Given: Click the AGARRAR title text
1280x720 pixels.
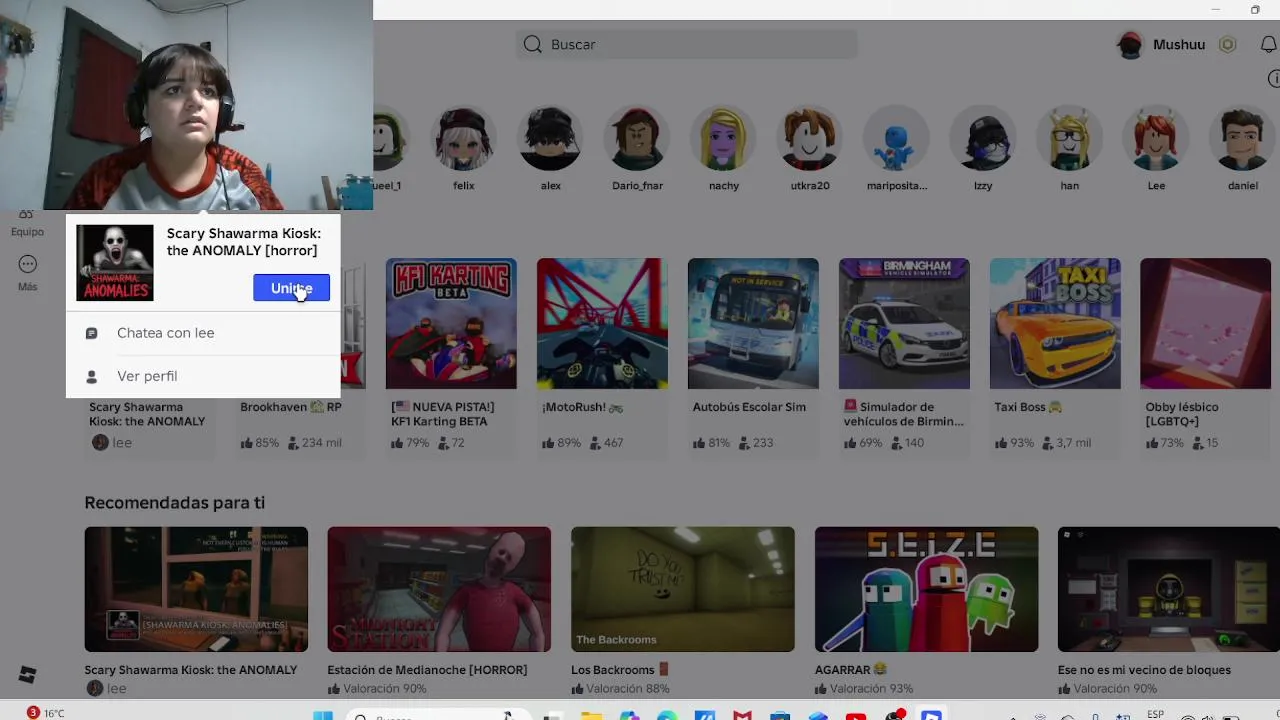Looking at the screenshot, I should [851, 670].
